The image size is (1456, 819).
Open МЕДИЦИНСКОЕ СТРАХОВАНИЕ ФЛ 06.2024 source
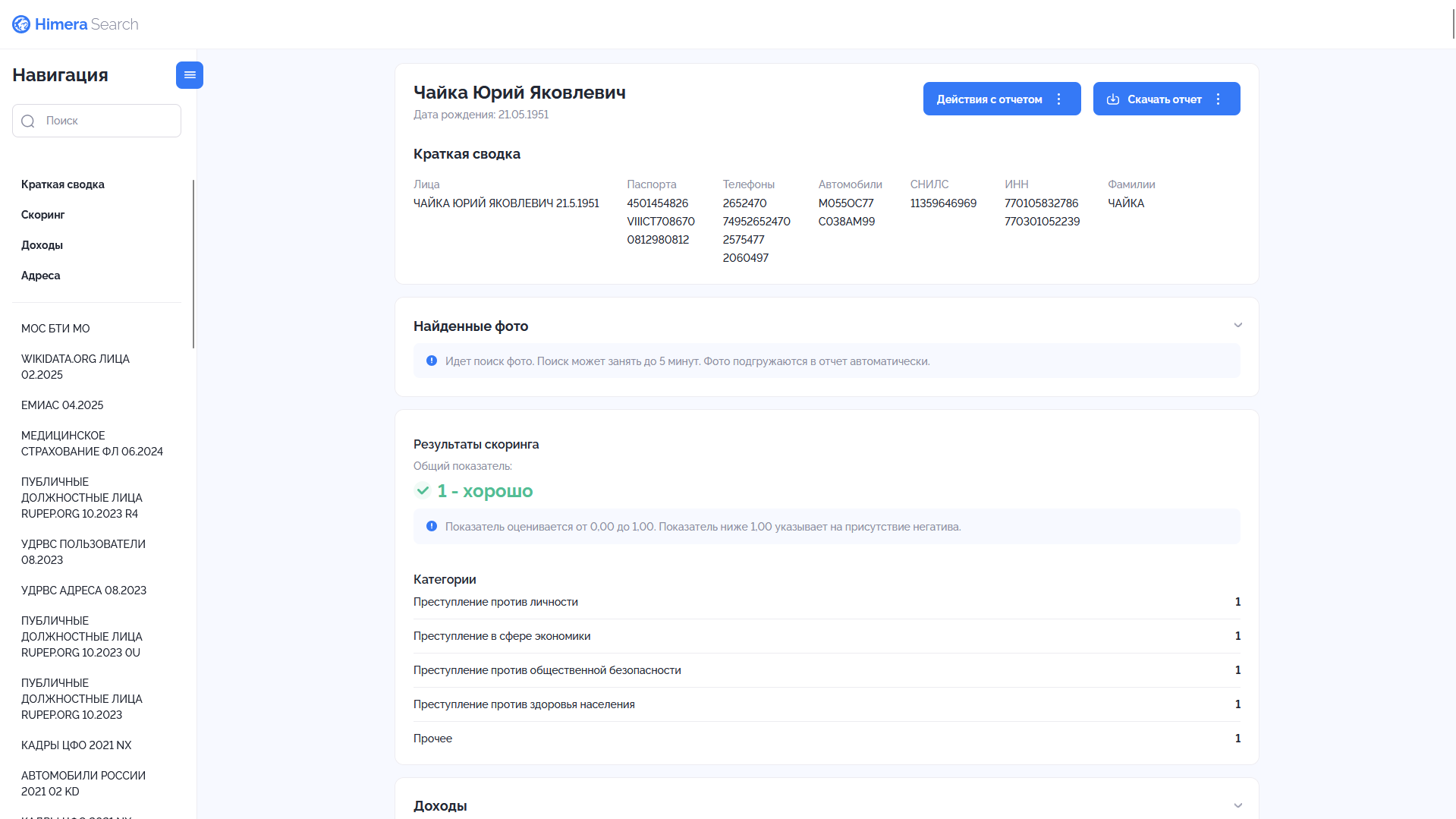pyautogui.click(x=92, y=443)
